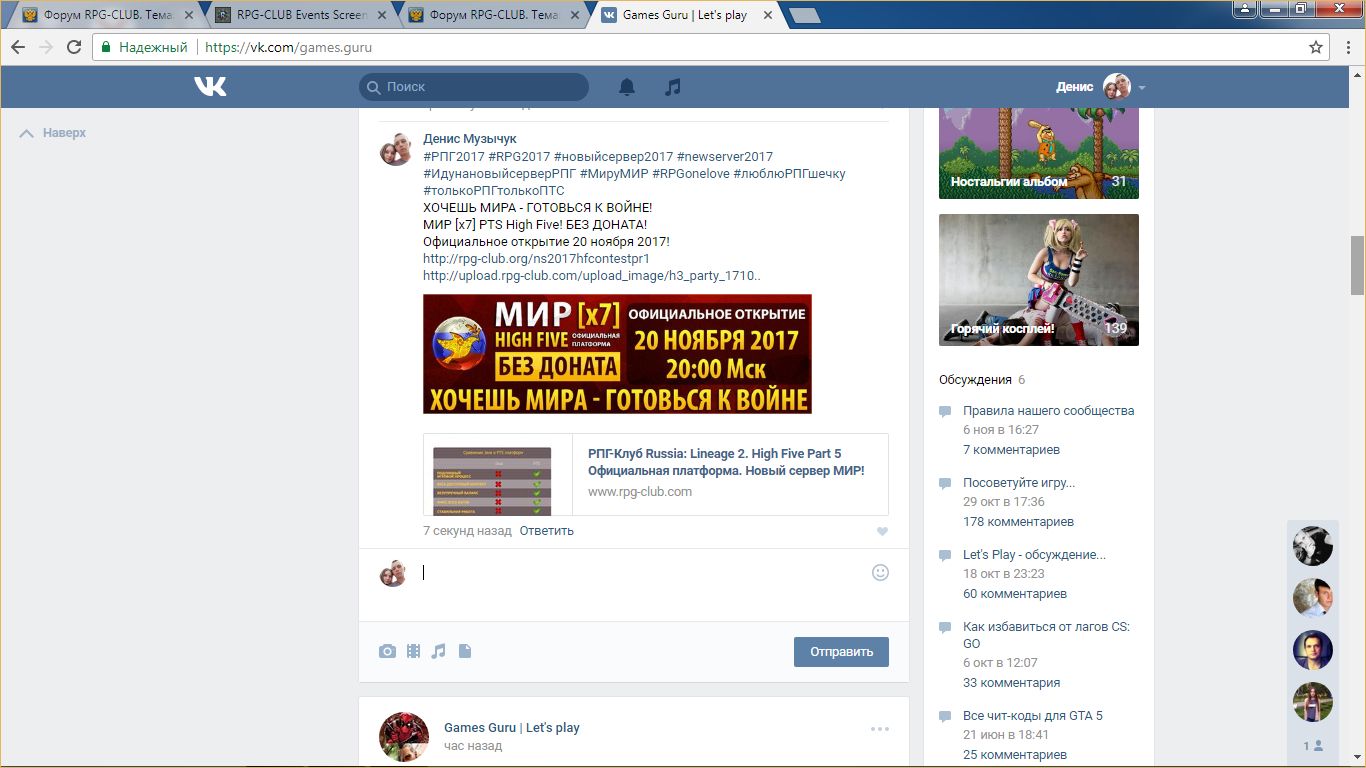Attach a photo with the camera icon
1366x768 pixels.
(387, 651)
